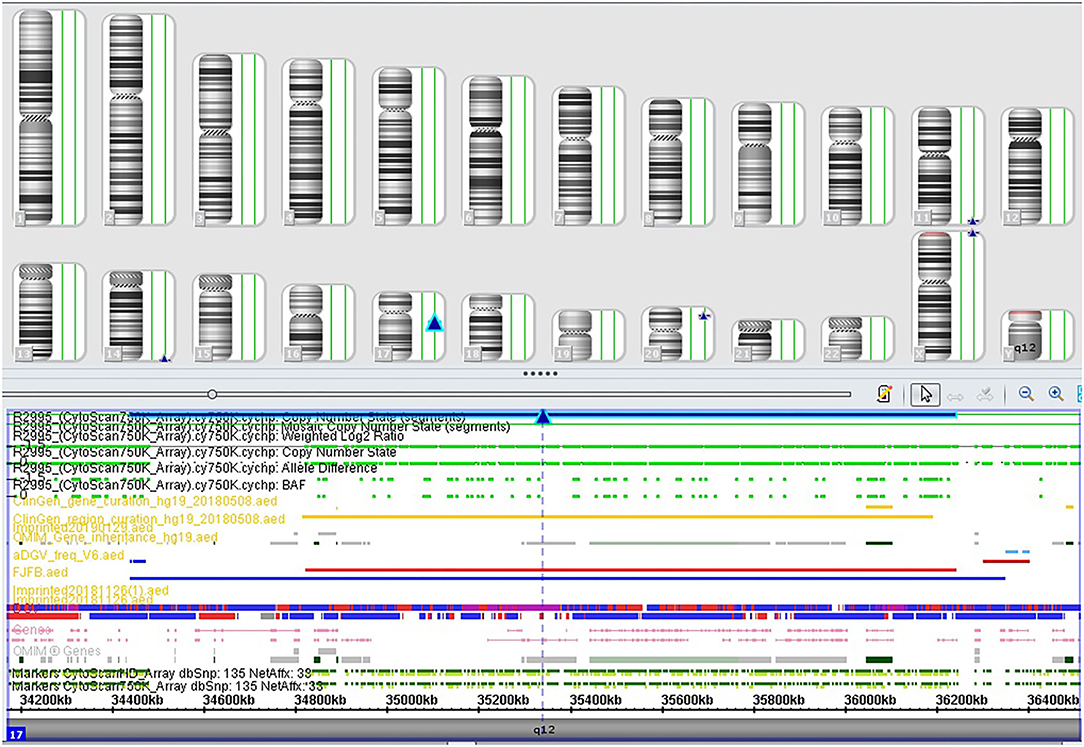Image resolution: width=1084 pixels, height=747 pixels.
Task: Select chromosome 6 ideogram
Action: tap(485, 150)
